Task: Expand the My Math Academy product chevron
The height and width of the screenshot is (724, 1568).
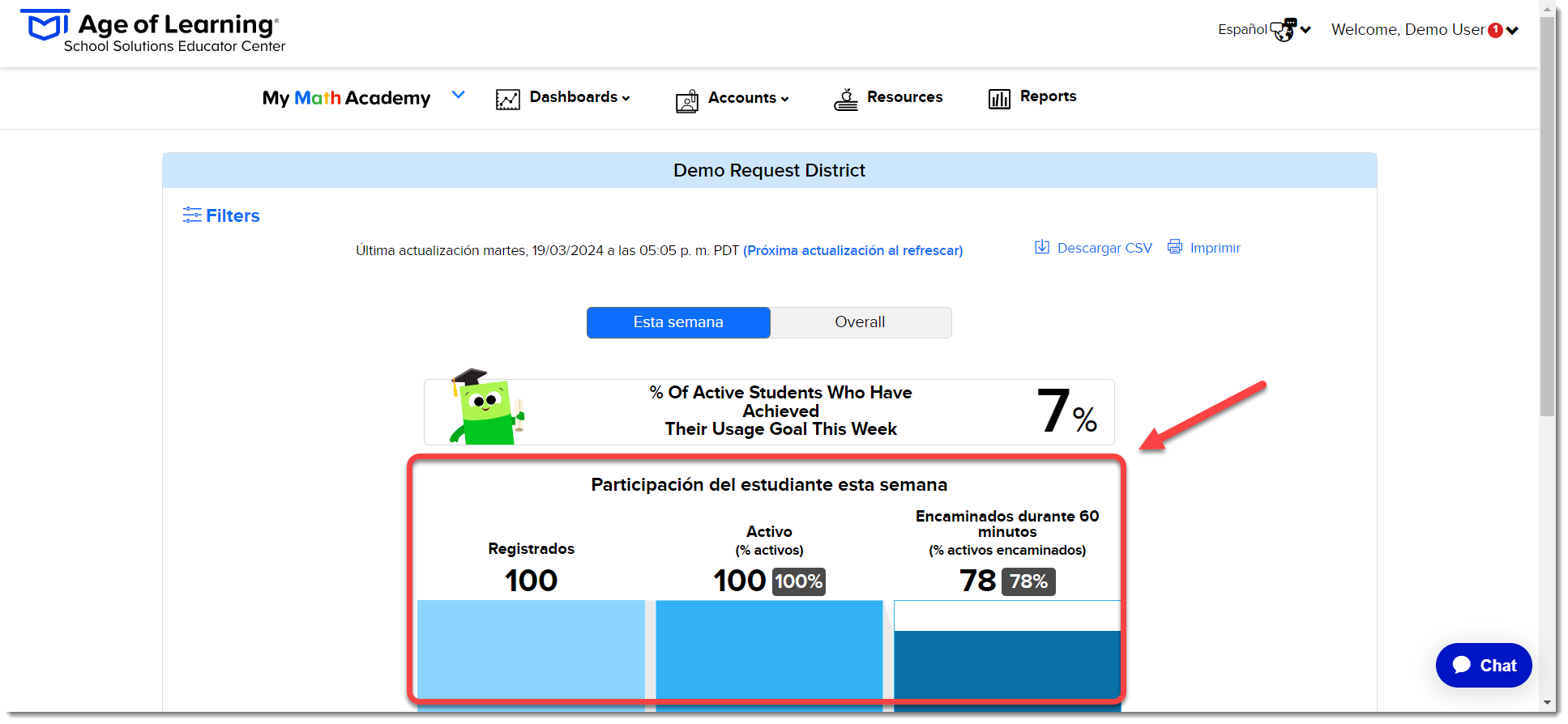Action: pos(459,95)
